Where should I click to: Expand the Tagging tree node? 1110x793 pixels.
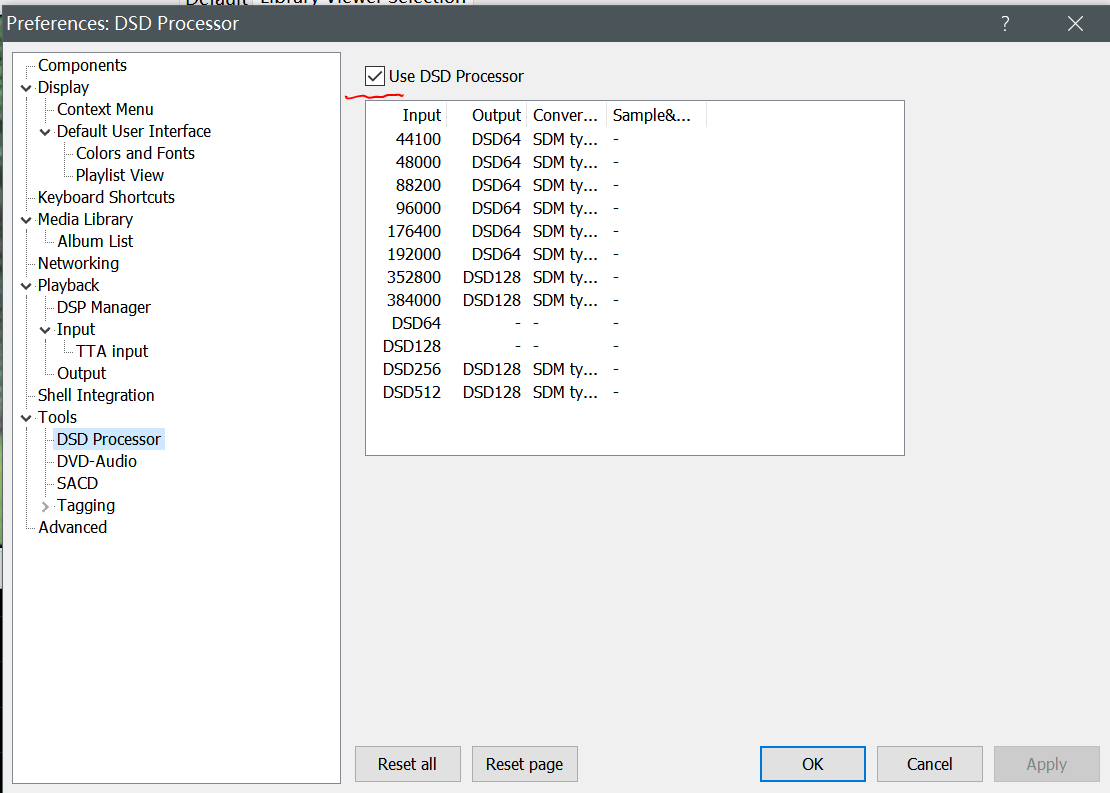[45, 506]
